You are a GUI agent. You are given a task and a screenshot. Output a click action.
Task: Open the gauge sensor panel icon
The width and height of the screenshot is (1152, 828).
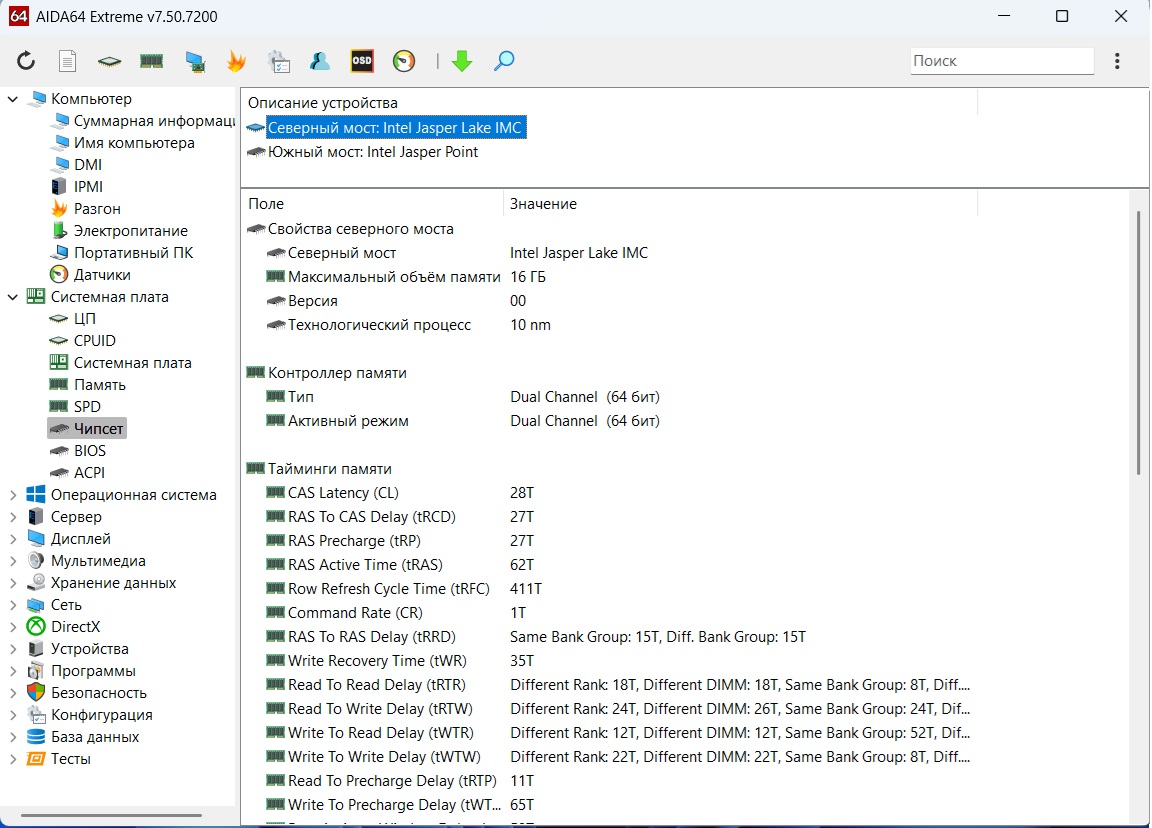point(404,61)
